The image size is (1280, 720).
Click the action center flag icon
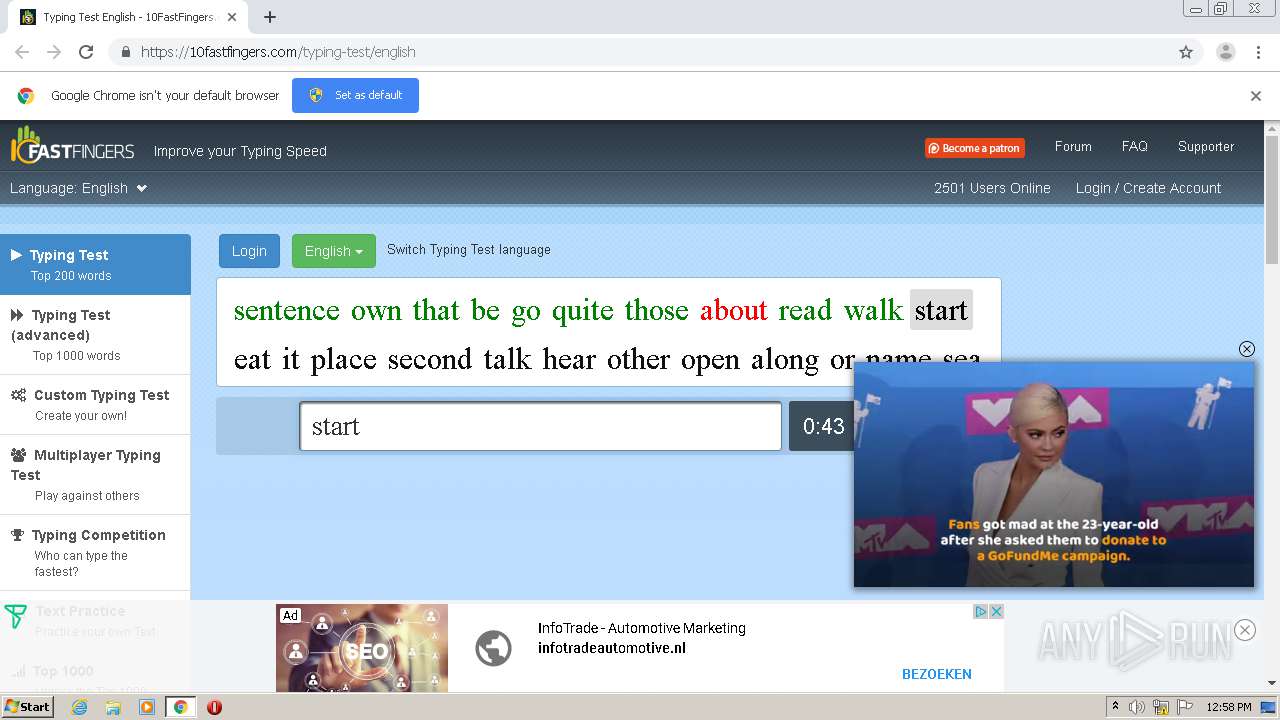[1185, 707]
